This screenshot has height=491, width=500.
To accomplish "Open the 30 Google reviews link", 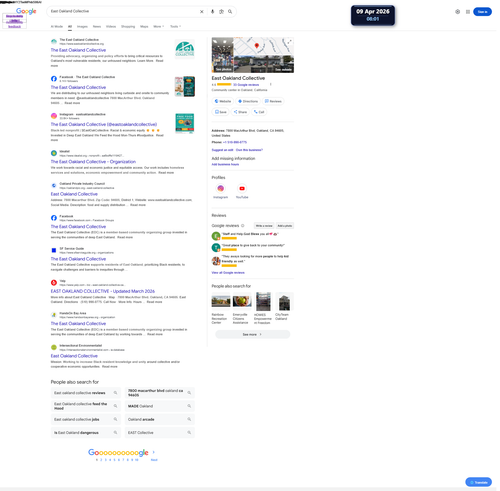I will pyautogui.click(x=246, y=85).
